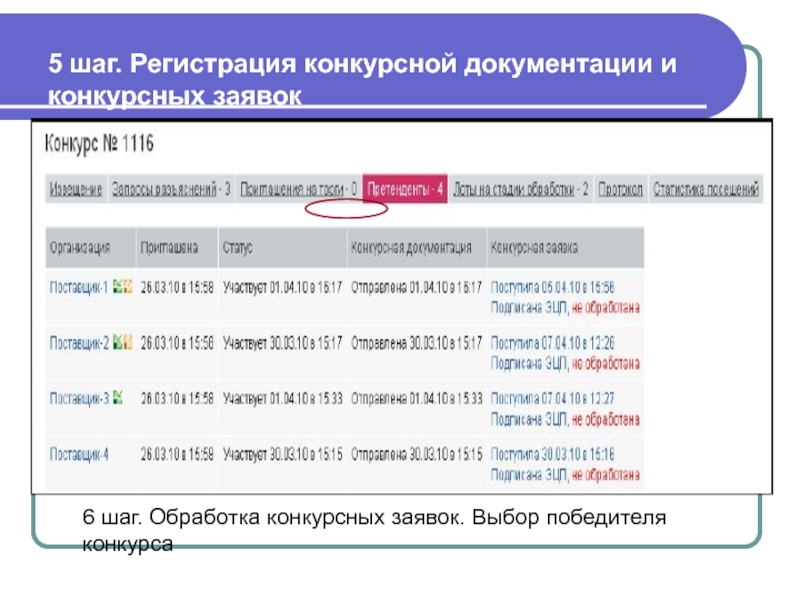The height and width of the screenshot is (600, 800).
Task: Click the yellow icon next to Поставщик-2
Action: click(128, 342)
